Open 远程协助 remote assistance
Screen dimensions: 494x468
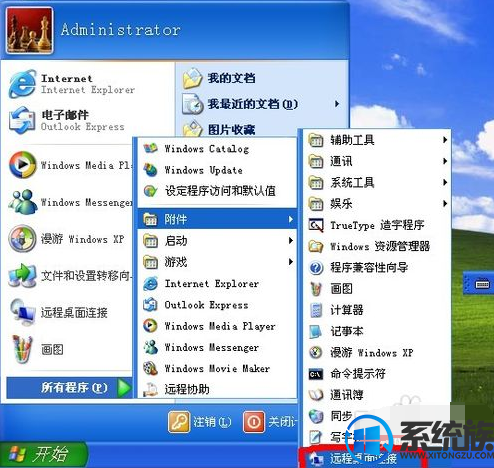[217, 389]
